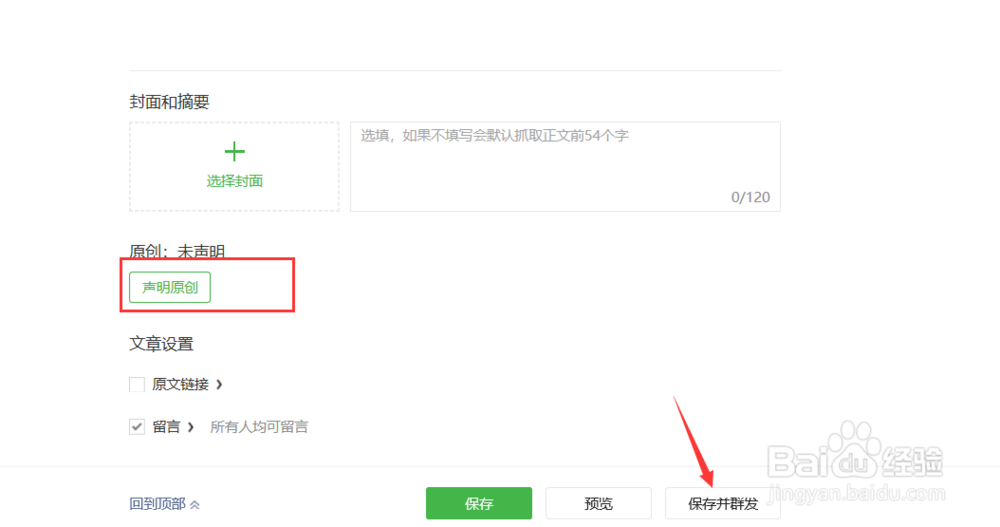Uncheck the 留言 checkbox
Viewport: 1000px width, 527px height.
click(136, 426)
